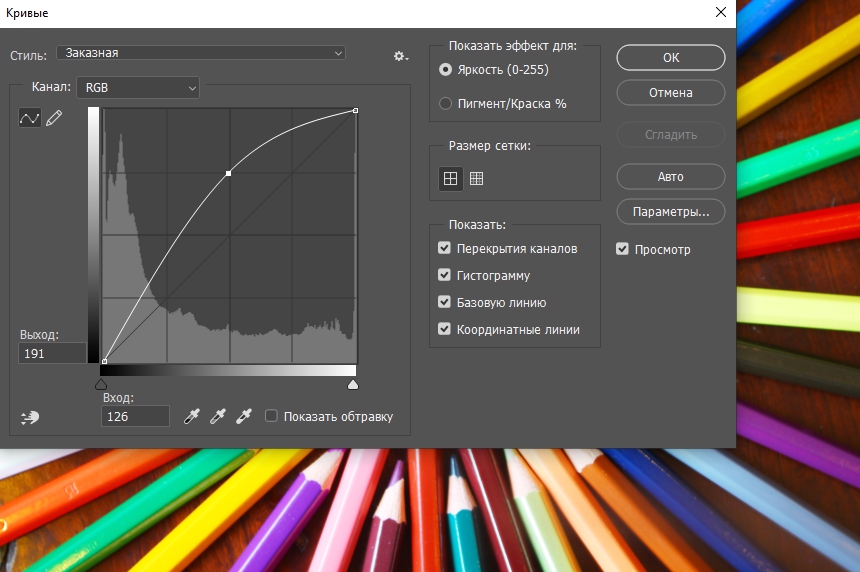Toggle Перекрытия каналов checkbox
This screenshot has height=572, width=860.
point(444,248)
